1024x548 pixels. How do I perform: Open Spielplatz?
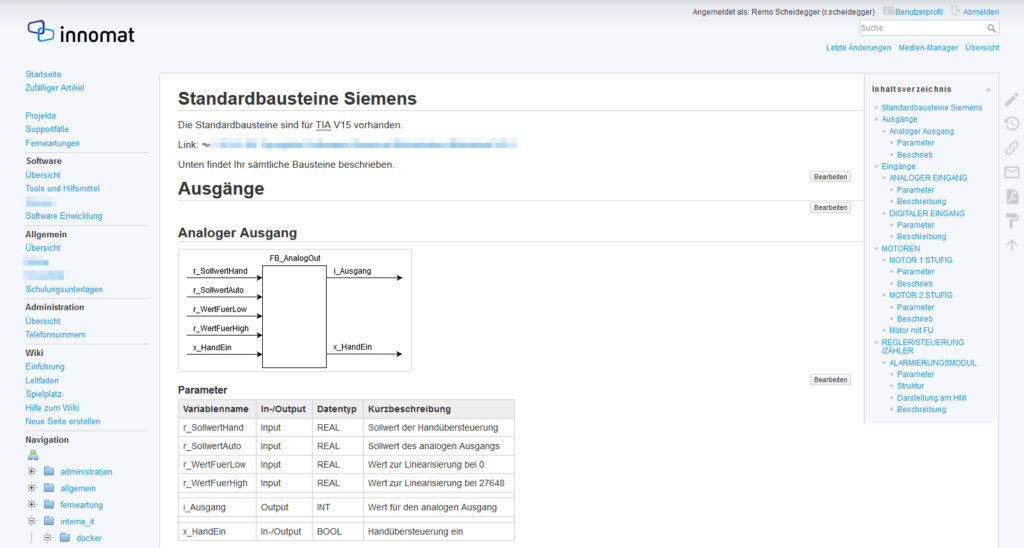pos(44,394)
